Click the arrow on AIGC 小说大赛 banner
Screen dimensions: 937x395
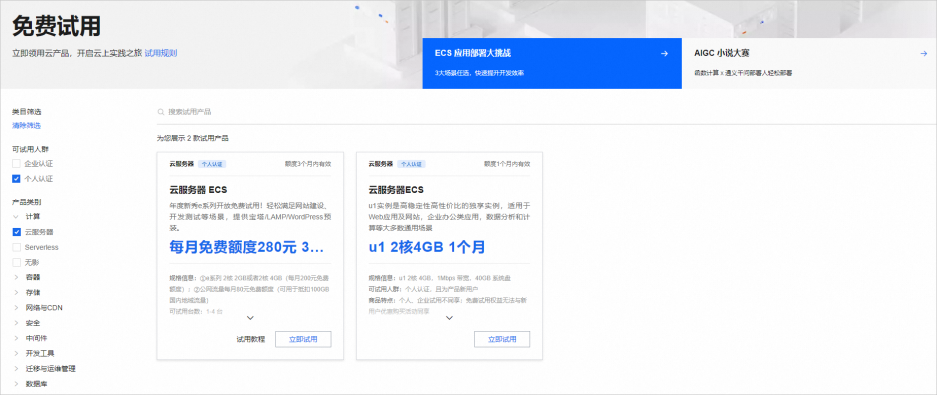[924, 54]
